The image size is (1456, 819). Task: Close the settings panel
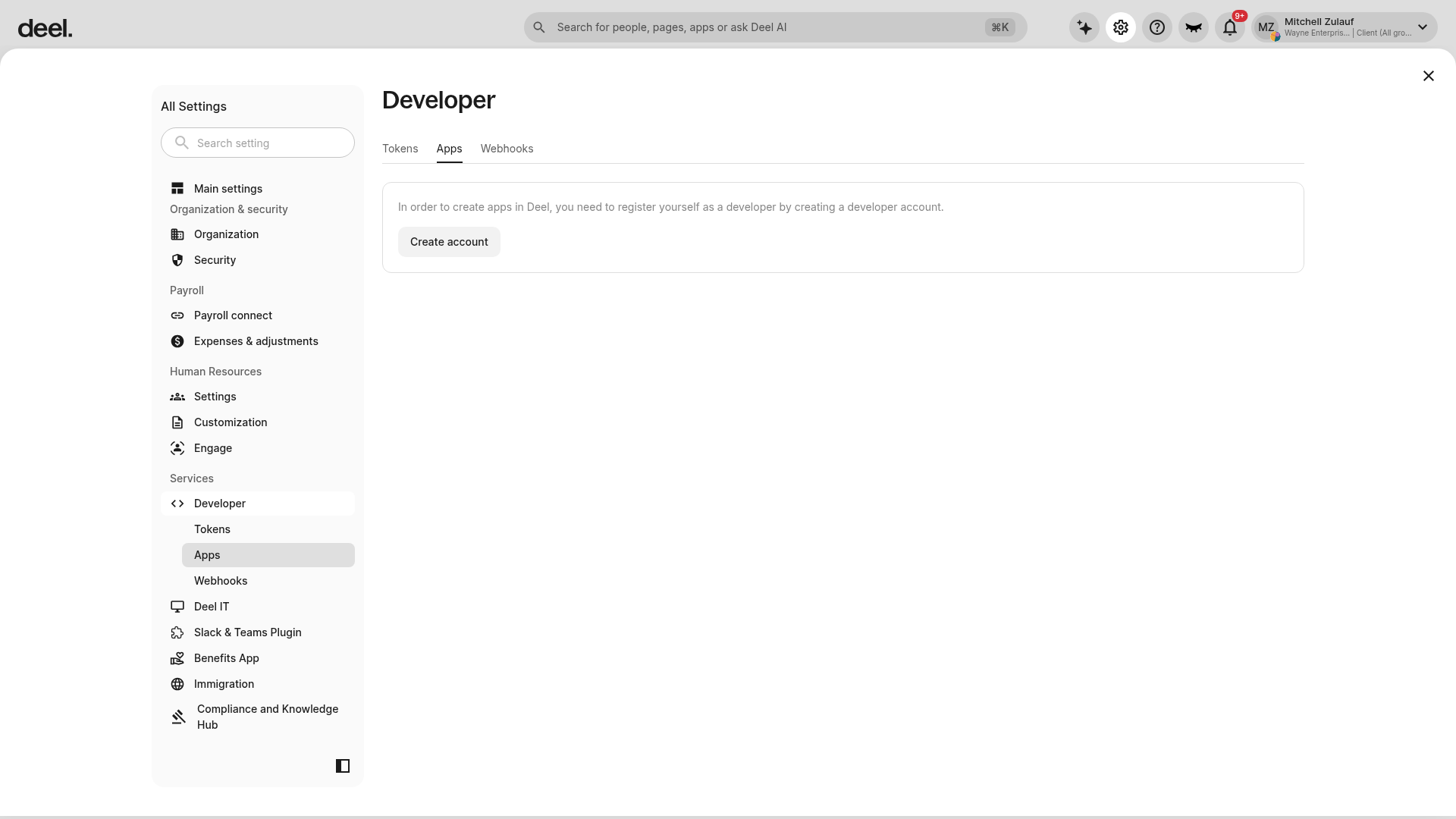pos(1429,76)
